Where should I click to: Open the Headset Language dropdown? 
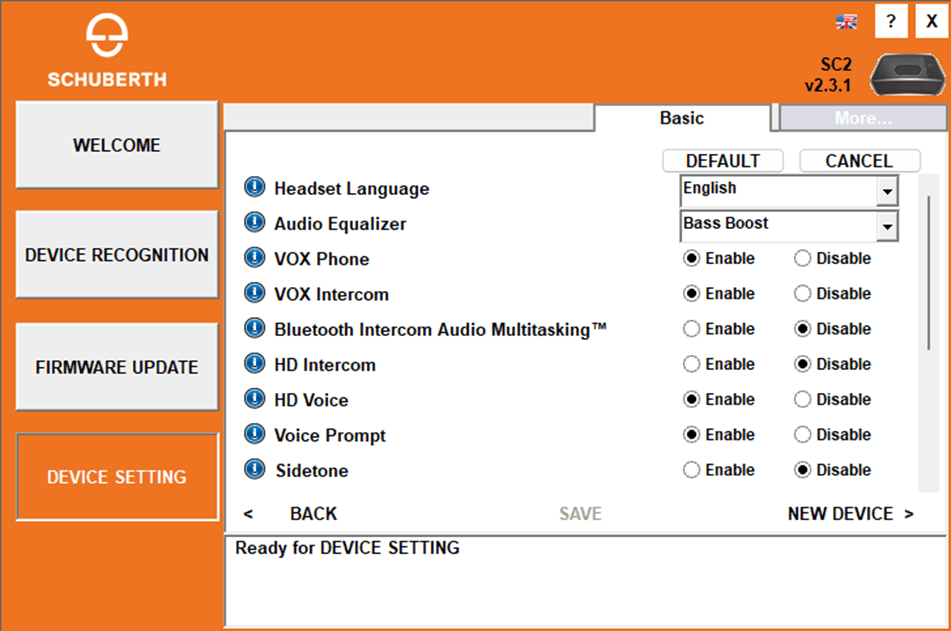tap(886, 190)
